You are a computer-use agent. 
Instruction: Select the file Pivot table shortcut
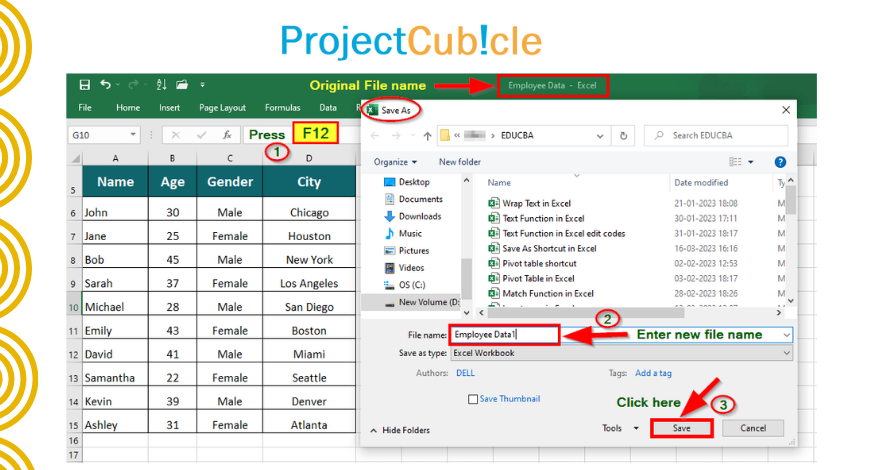(x=533, y=264)
